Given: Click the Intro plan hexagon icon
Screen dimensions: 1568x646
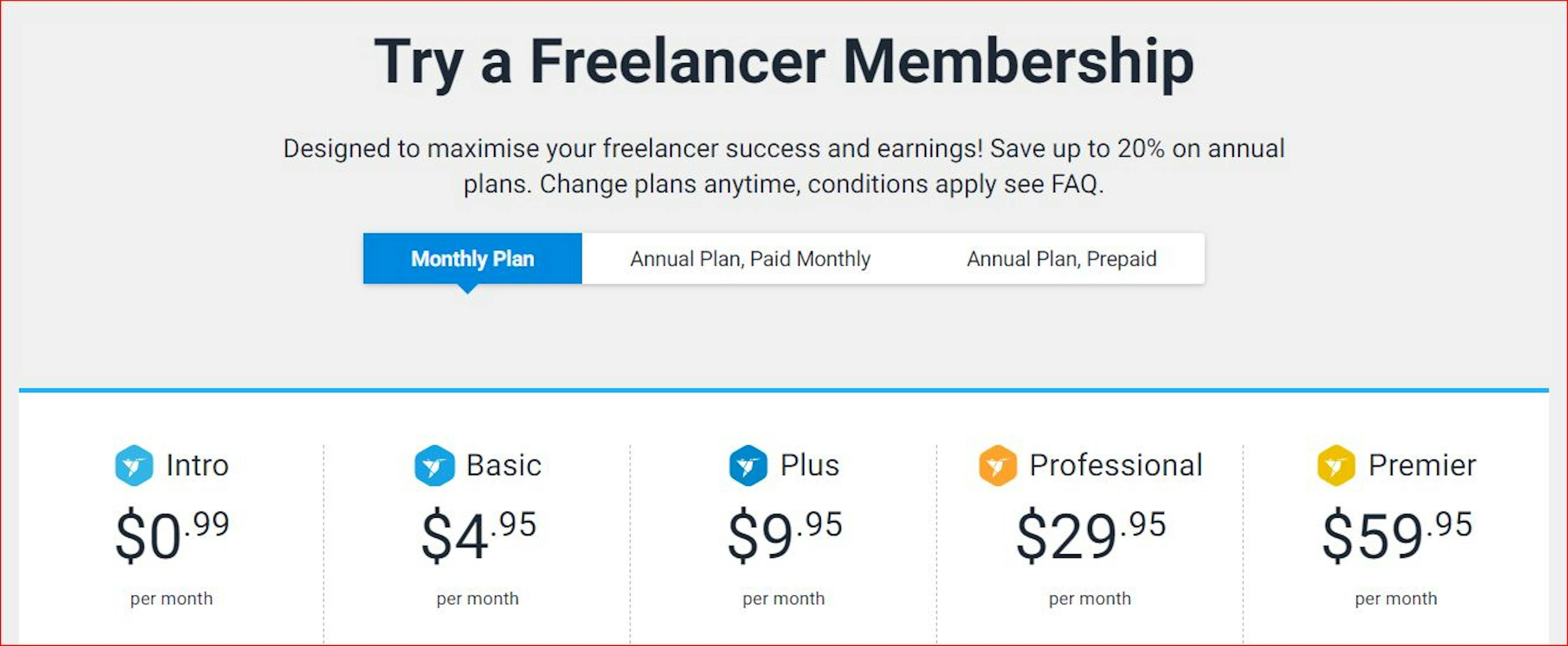Looking at the screenshot, I should coord(134,466).
